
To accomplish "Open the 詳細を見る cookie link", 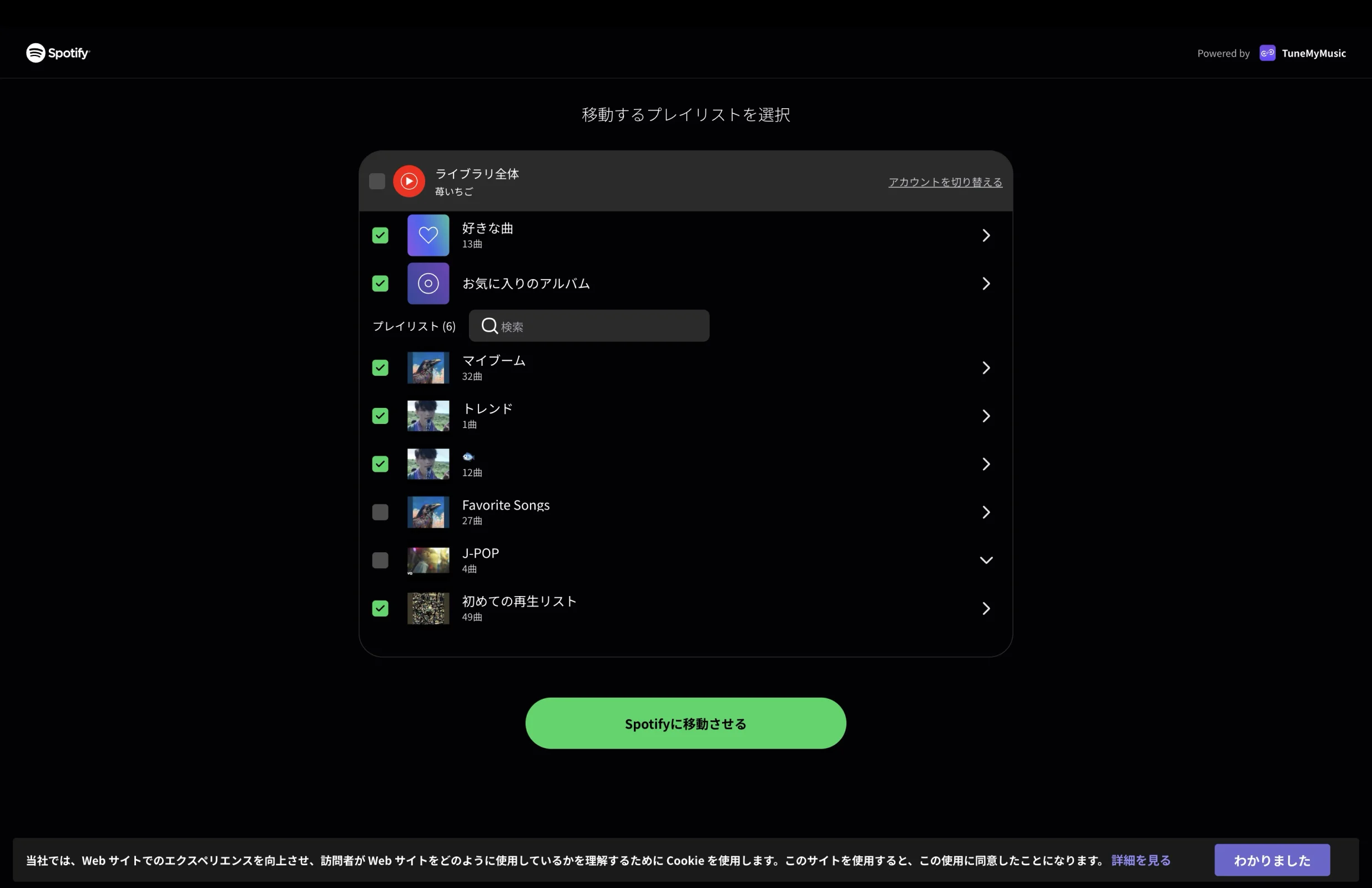I will pyautogui.click(x=1141, y=860).
